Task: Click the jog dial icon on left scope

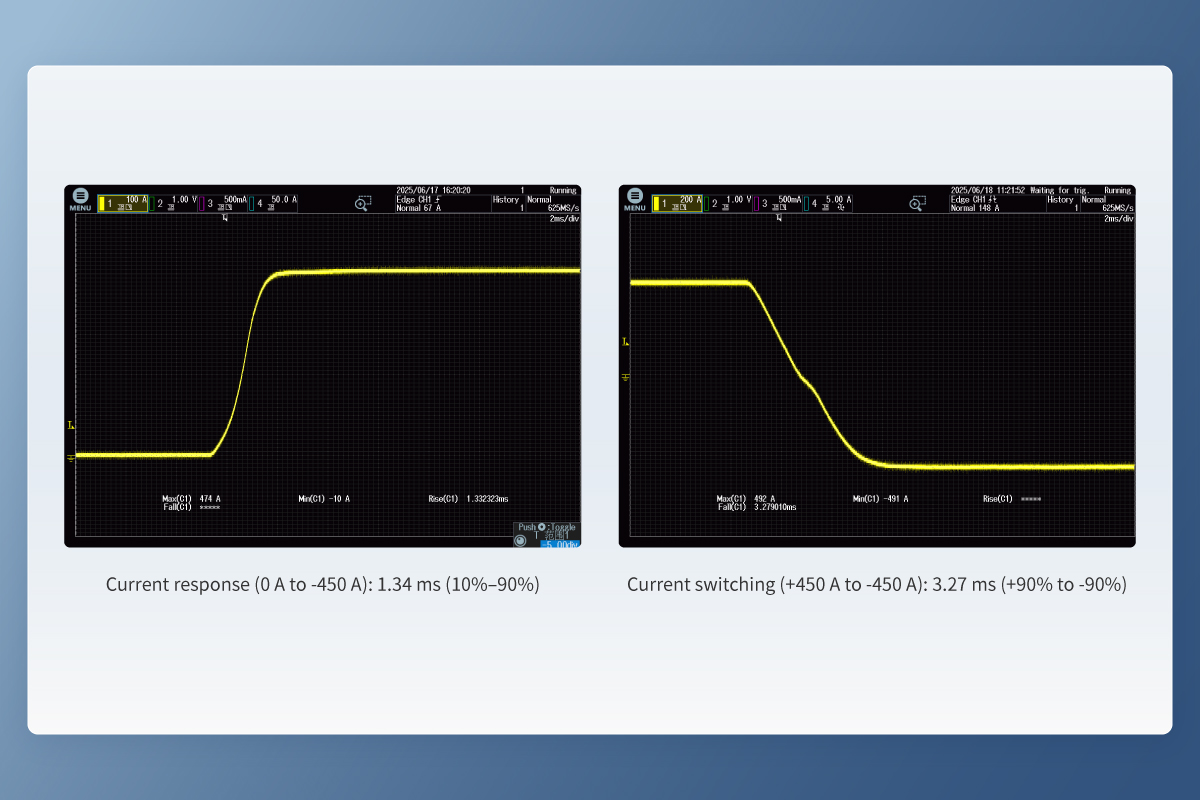Action: pos(520,540)
